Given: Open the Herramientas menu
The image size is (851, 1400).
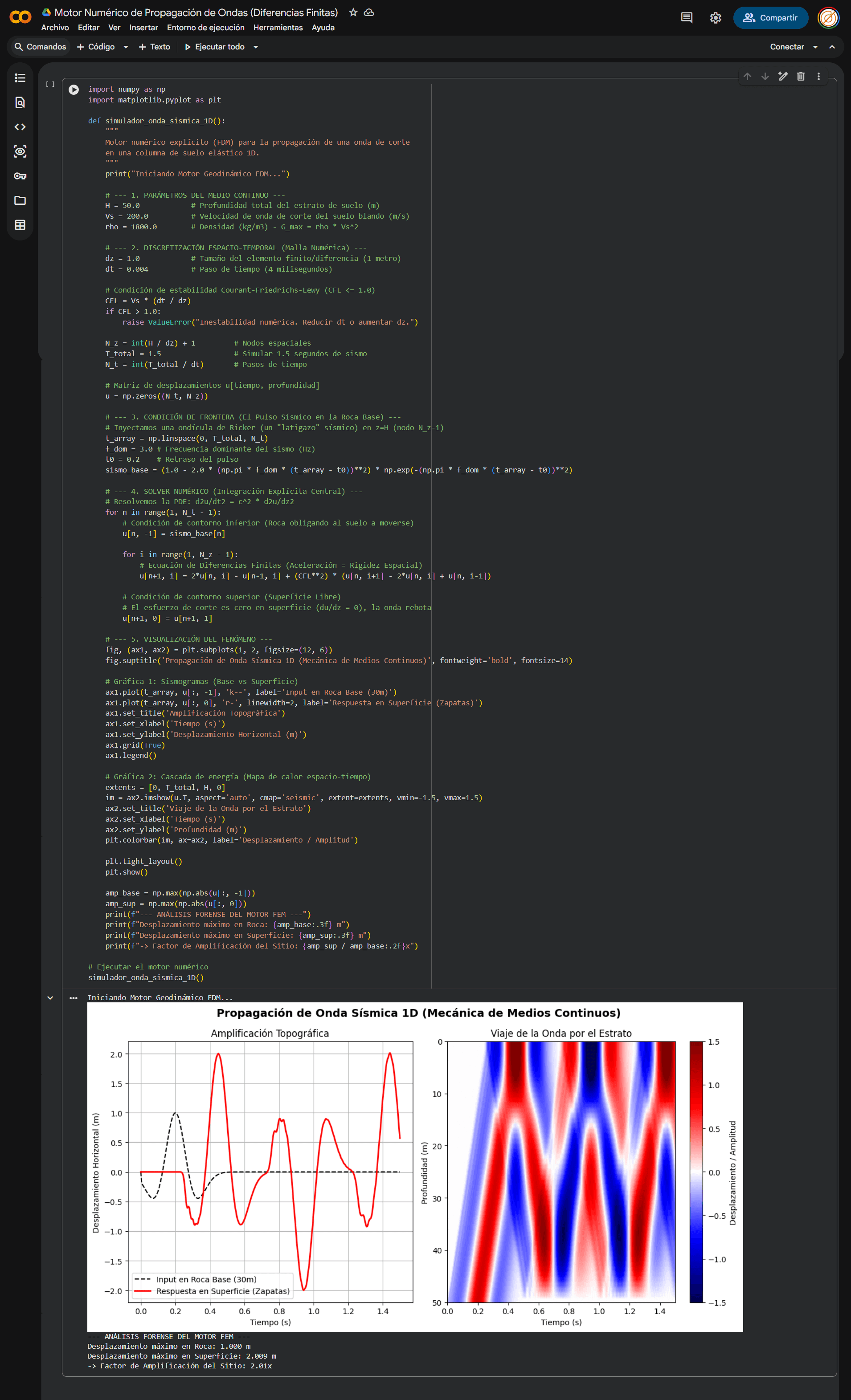Looking at the screenshot, I should pos(278,28).
